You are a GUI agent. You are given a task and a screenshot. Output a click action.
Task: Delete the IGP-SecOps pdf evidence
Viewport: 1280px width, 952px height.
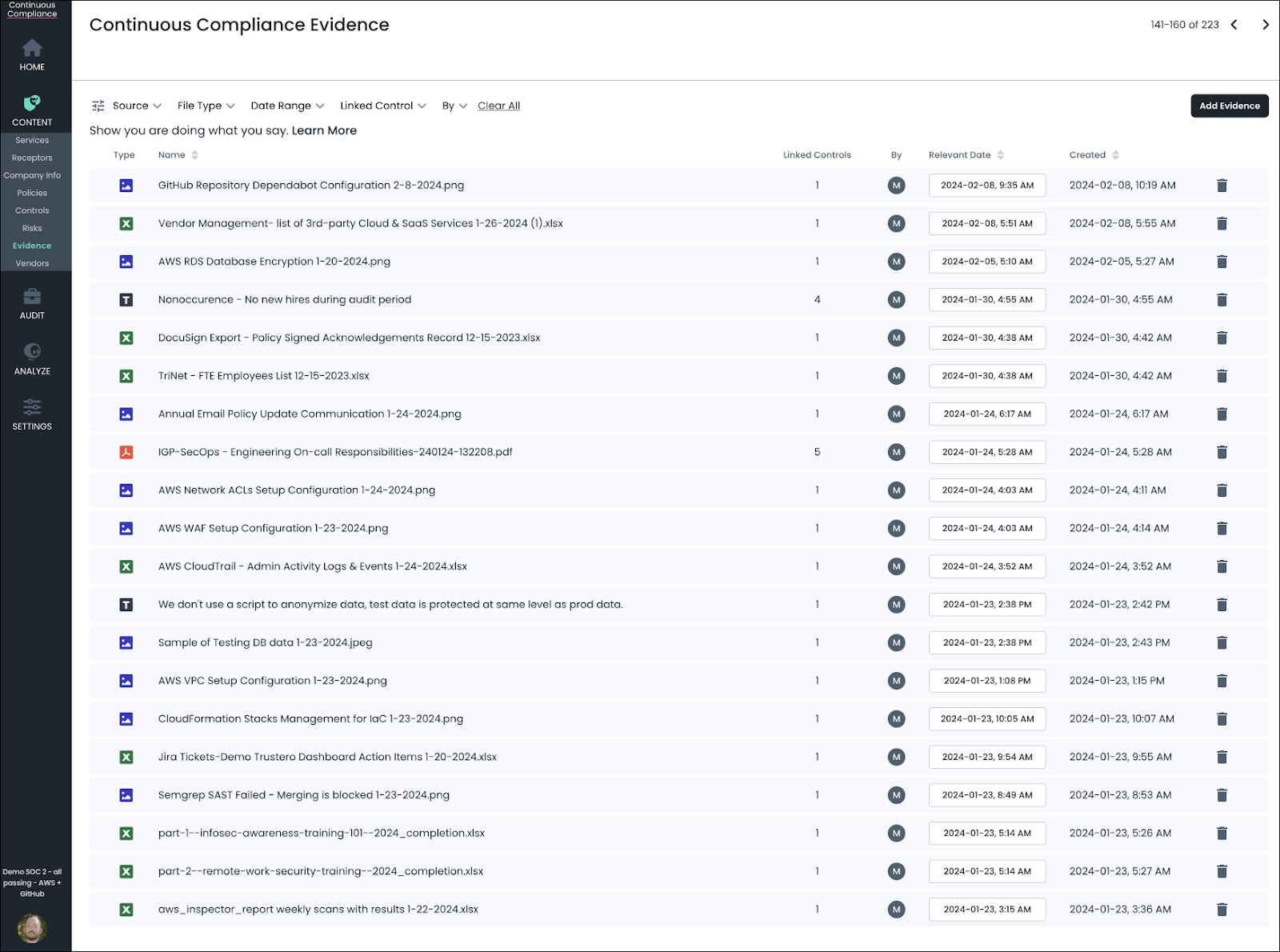(x=1222, y=452)
